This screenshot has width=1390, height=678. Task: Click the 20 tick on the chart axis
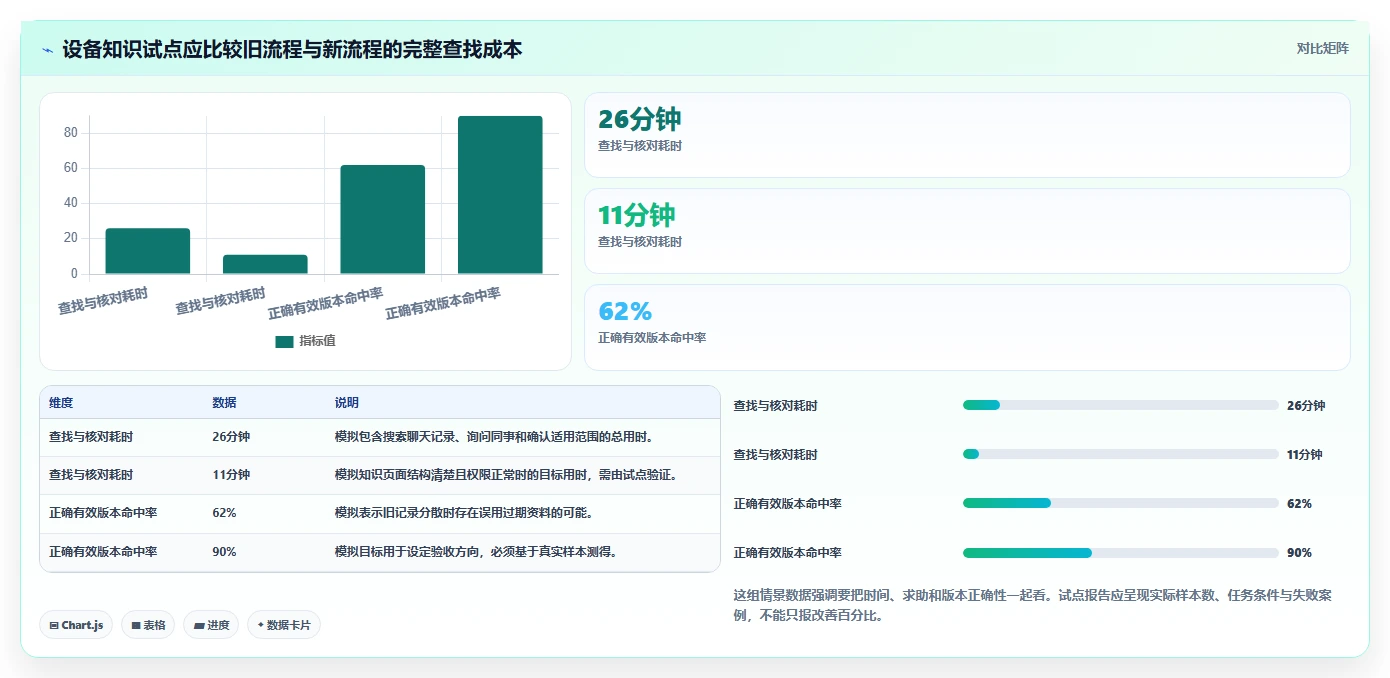tap(70, 238)
